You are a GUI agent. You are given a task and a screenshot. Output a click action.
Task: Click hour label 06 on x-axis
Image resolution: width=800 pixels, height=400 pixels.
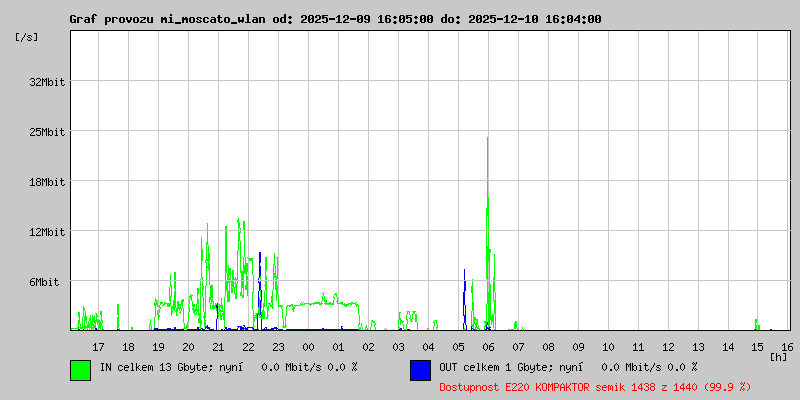(488, 347)
